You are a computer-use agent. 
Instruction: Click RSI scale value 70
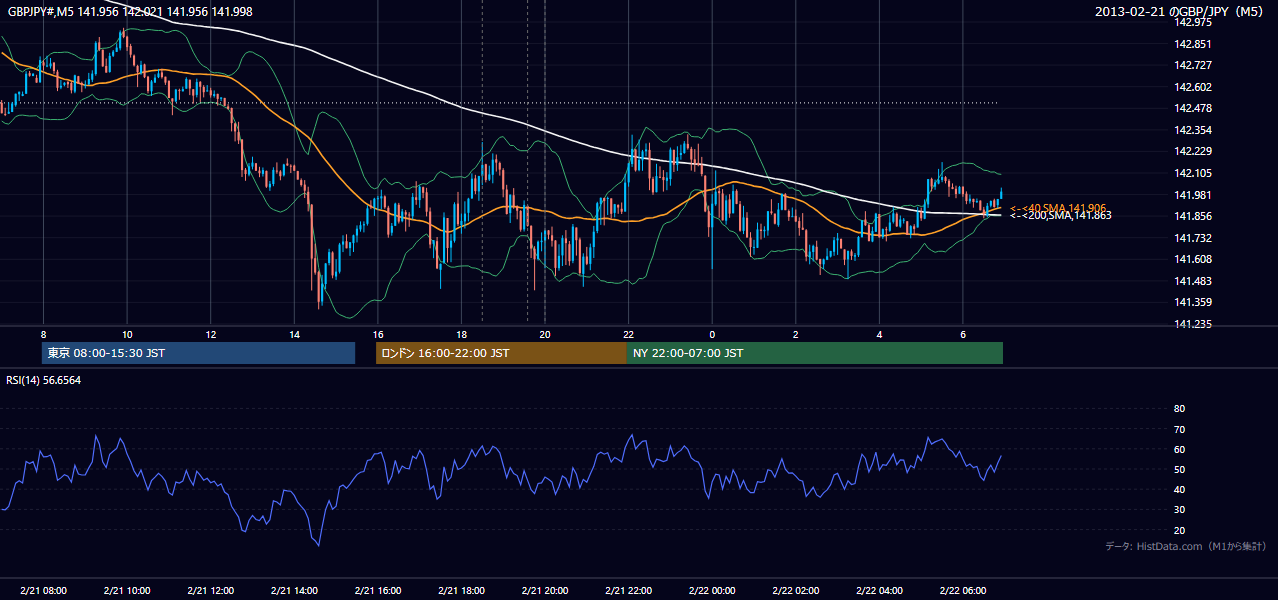pyautogui.click(x=1179, y=429)
